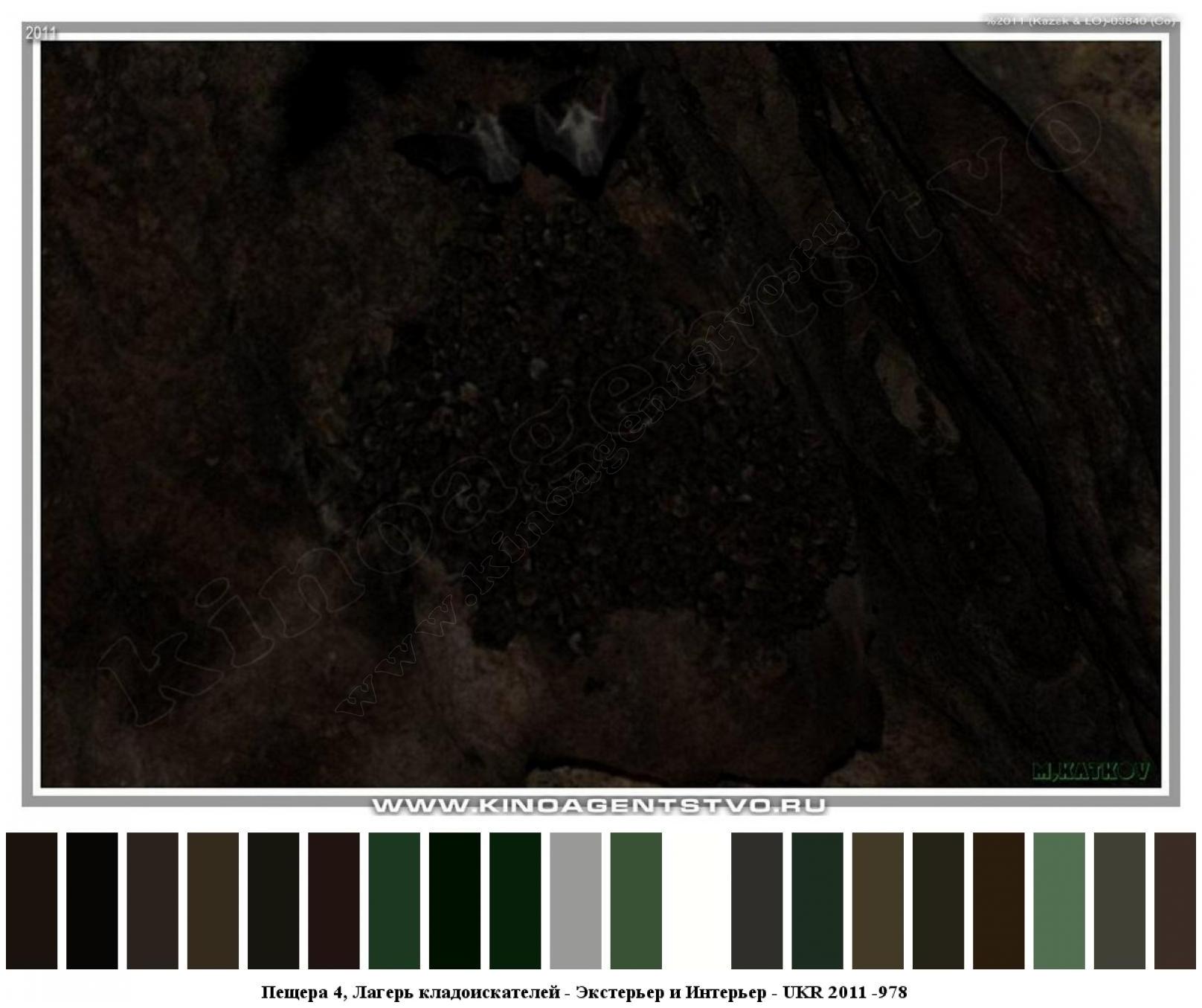Choose the dark brown swatch before sage green
Image resolution: width=1202 pixels, height=1008 pixels.
[999, 901]
